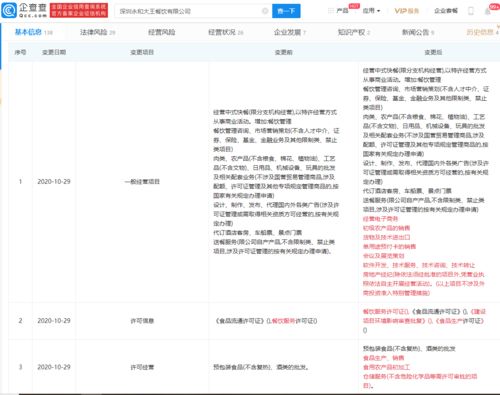Clear the search field with the X icon

coord(265,11)
